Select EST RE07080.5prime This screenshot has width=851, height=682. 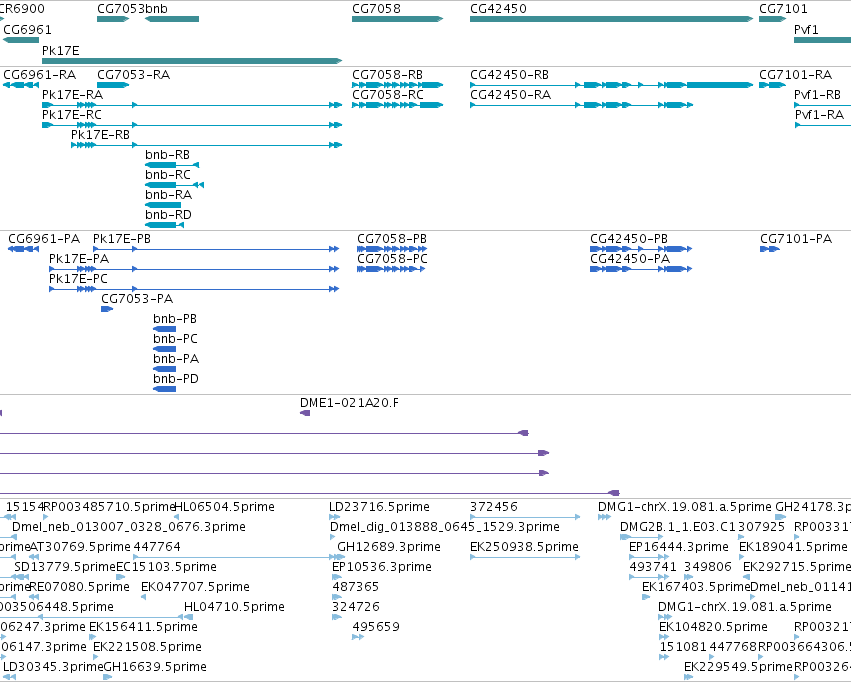79,587
